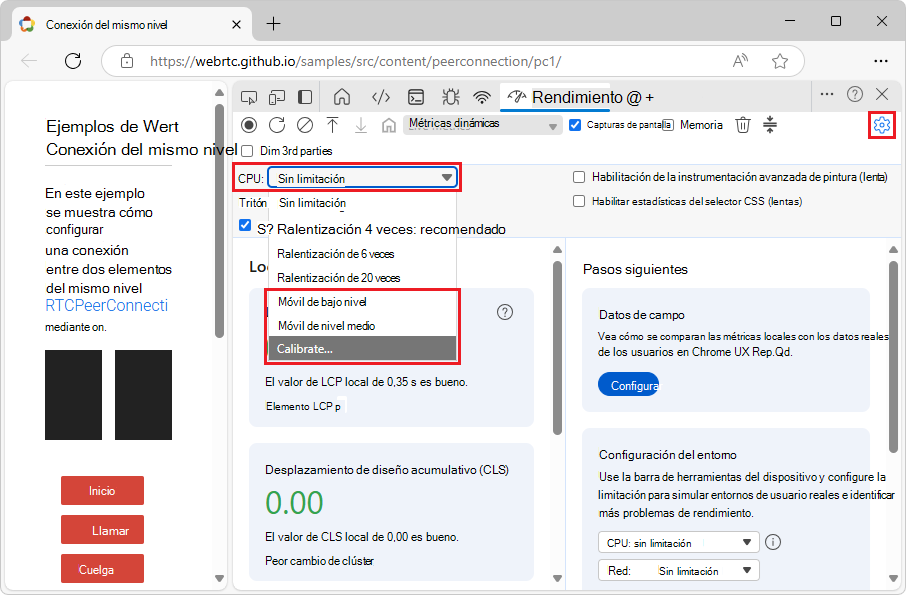This screenshot has width=906, height=595.
Task: Select the inspect element tool icon
Action: point(249,97)
